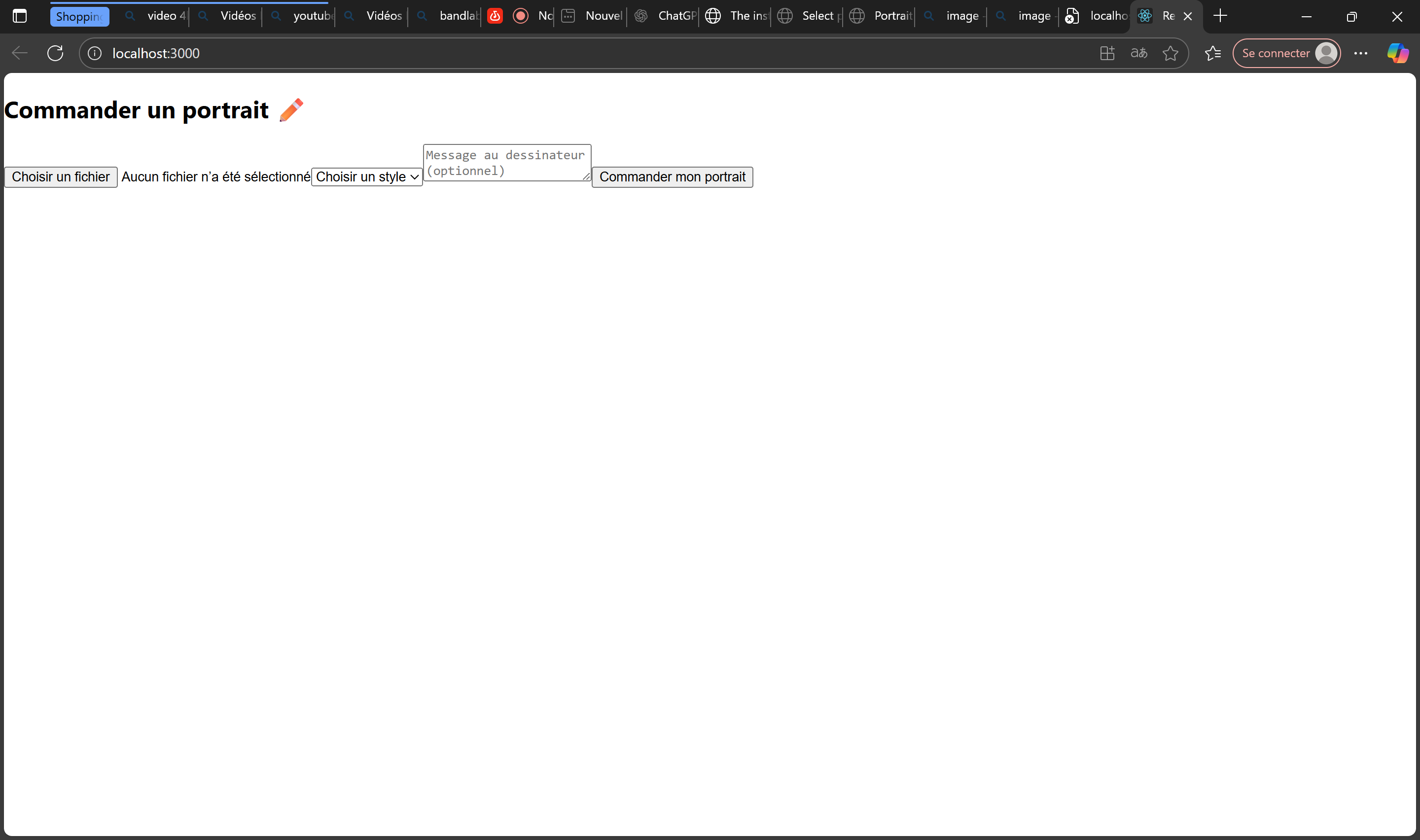The height and width of the screenshot is (840, 1420).
Task: Submit with Commander mon portrait button
Action: pyautogui.click(x=673, y=176)
